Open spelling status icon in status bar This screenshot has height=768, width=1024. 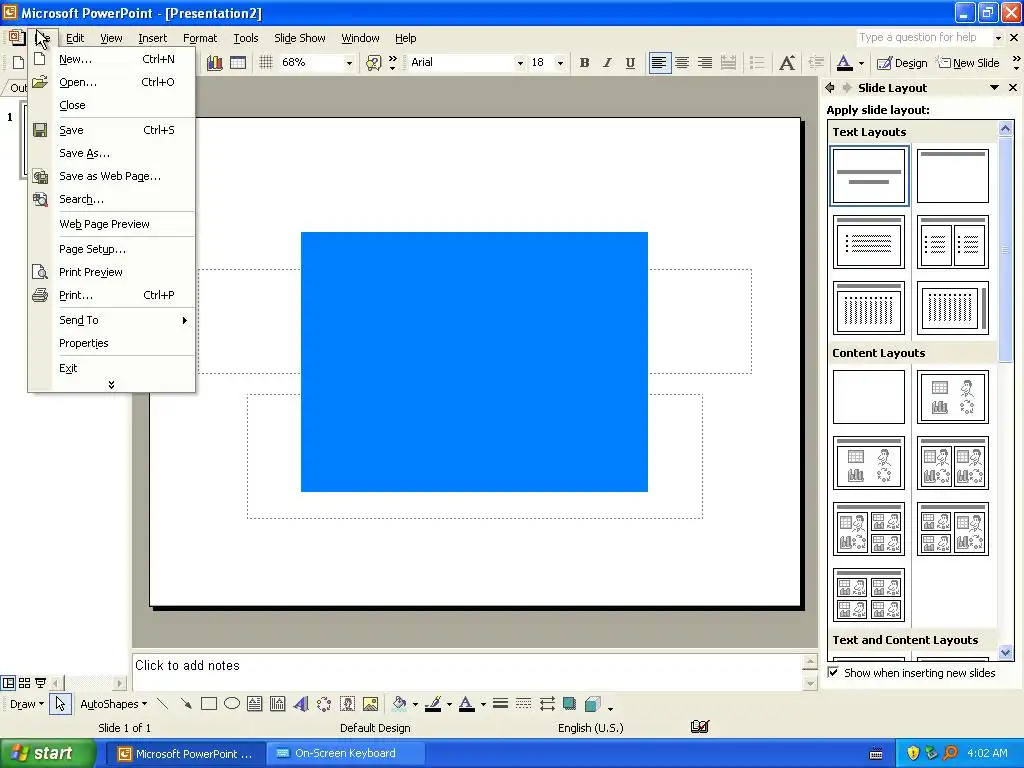coord(700,726)
